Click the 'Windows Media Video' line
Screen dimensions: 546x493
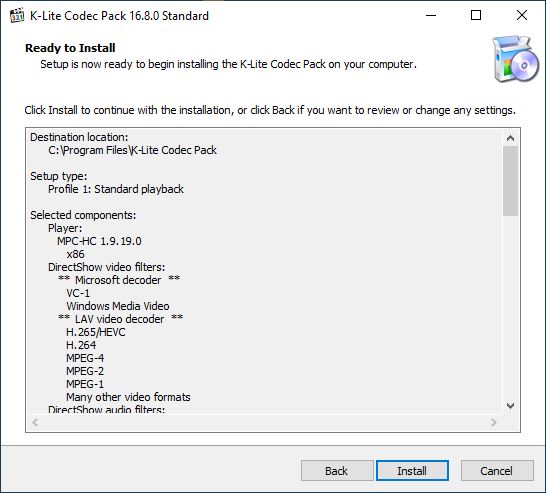click(x=118, y=306)
